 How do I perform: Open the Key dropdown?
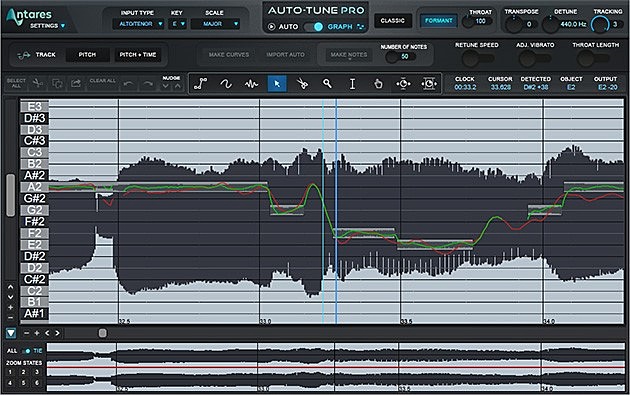click(178, 24)
